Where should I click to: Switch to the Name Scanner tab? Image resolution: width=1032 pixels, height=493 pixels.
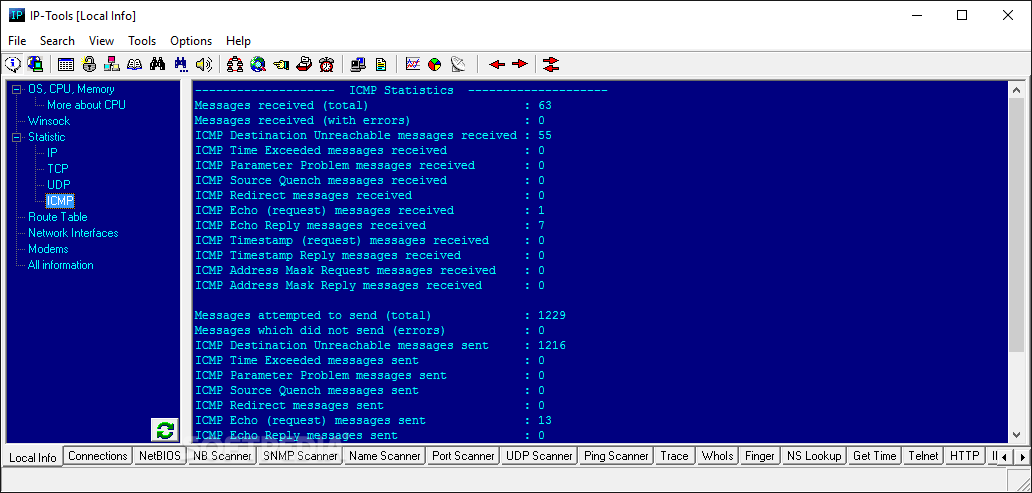pyautogui.click(x=384, y=455)
